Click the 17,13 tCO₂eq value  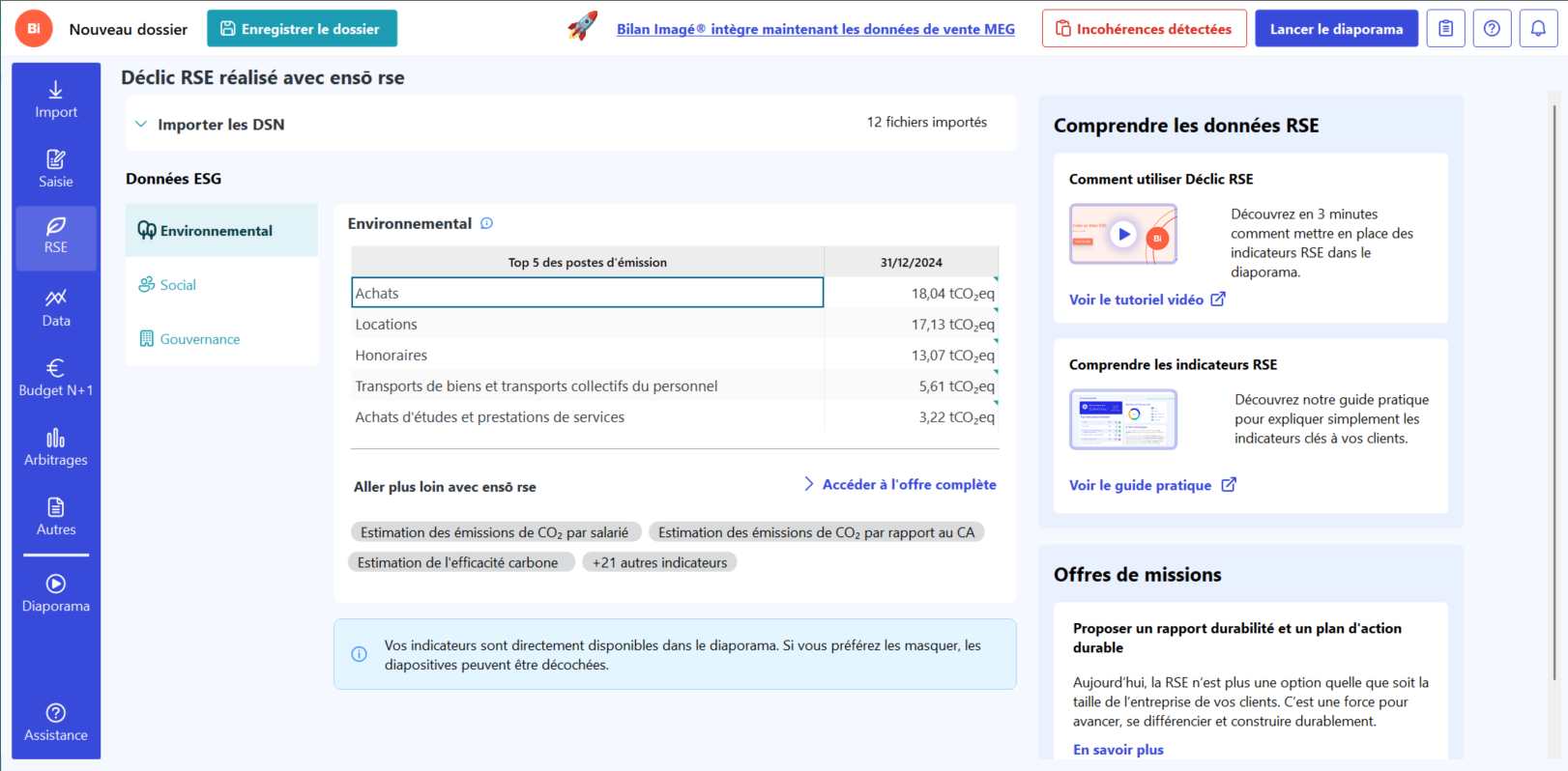point(952,325)
